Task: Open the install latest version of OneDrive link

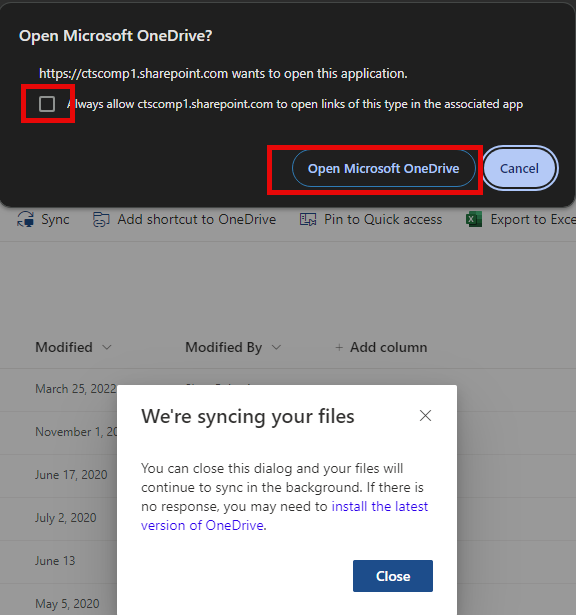Action: pyautogui.click(x=284, y=516)
